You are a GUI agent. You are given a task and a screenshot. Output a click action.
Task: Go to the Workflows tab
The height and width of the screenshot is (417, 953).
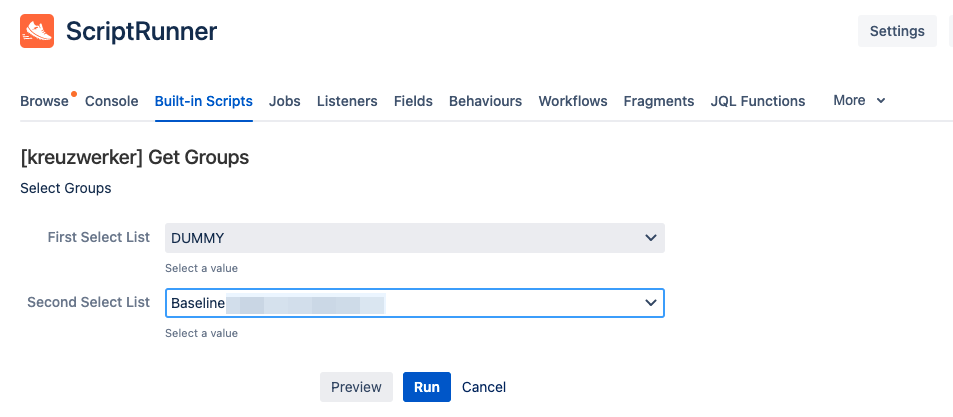coord(573,101)
